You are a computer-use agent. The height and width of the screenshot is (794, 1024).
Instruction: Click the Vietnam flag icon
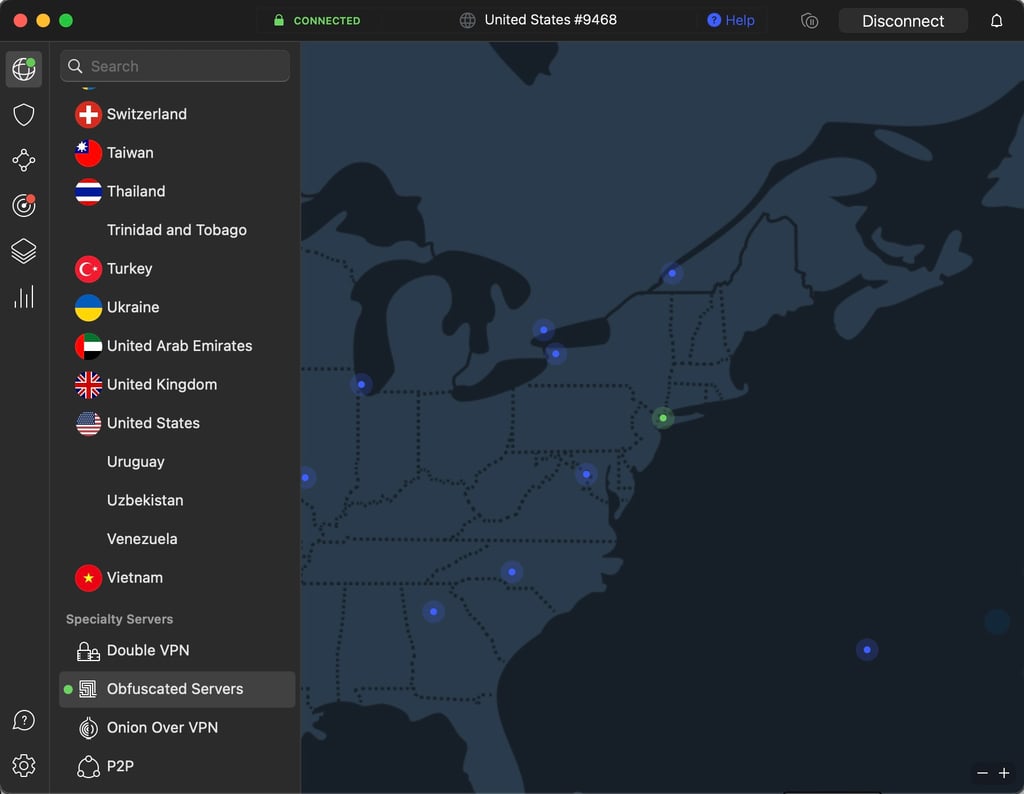coord(88,578)
